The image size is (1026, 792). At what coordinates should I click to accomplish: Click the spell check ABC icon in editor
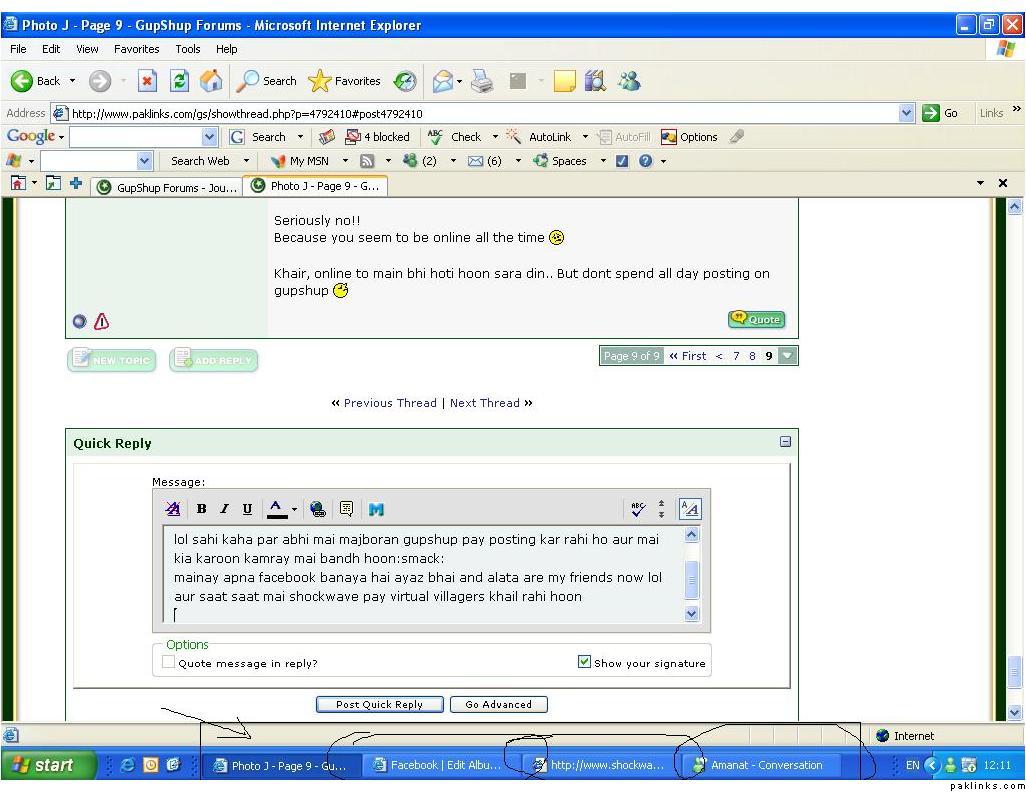pyautogui.click(x=638, y=509)
